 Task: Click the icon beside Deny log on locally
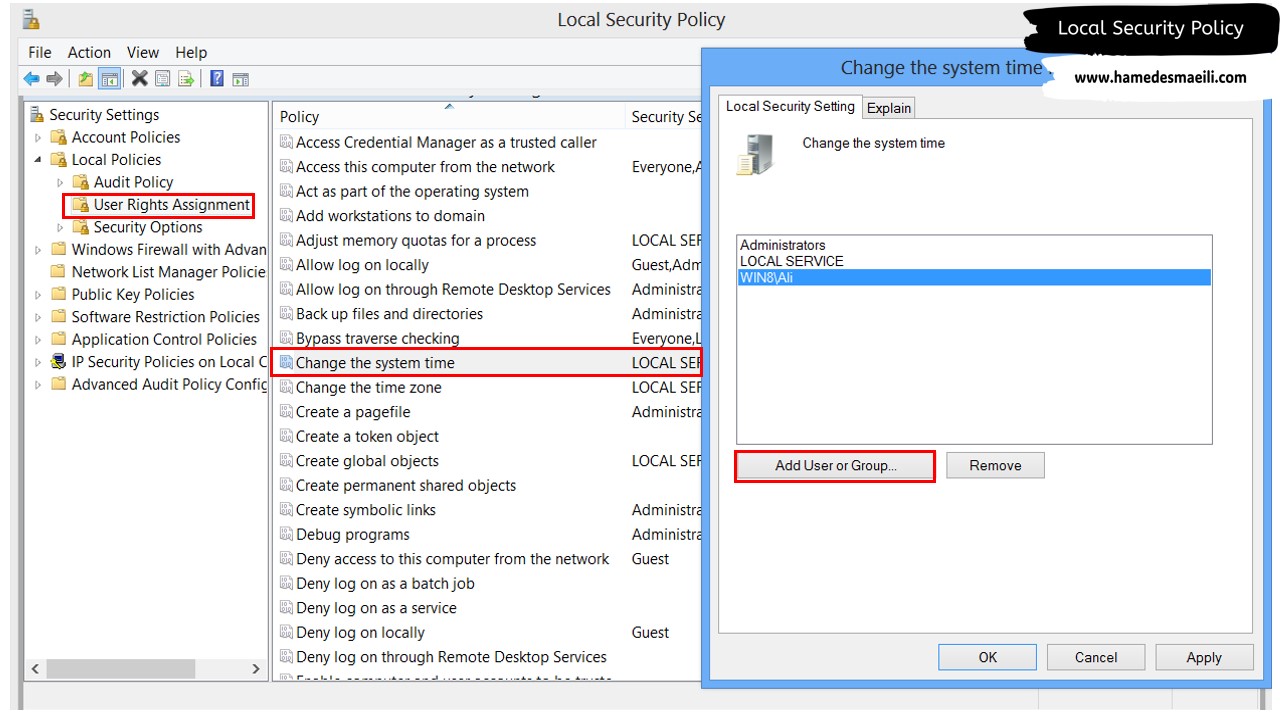(x=286, y=633)
